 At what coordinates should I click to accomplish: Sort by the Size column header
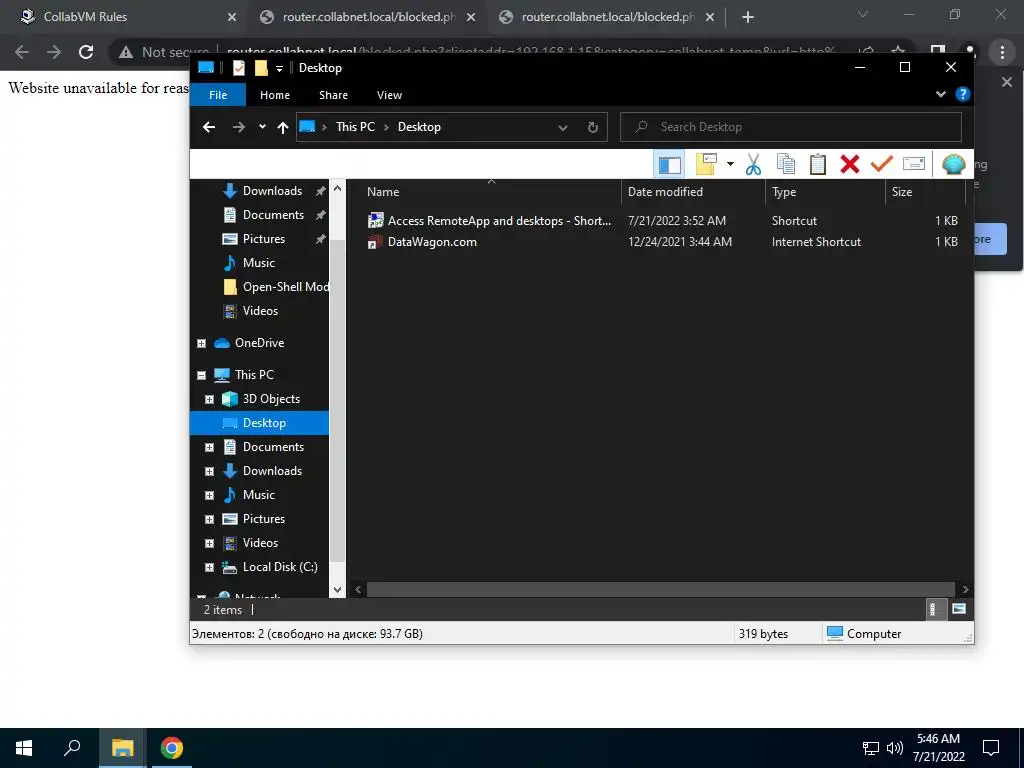pyautogui.click(x=925, y=192)
